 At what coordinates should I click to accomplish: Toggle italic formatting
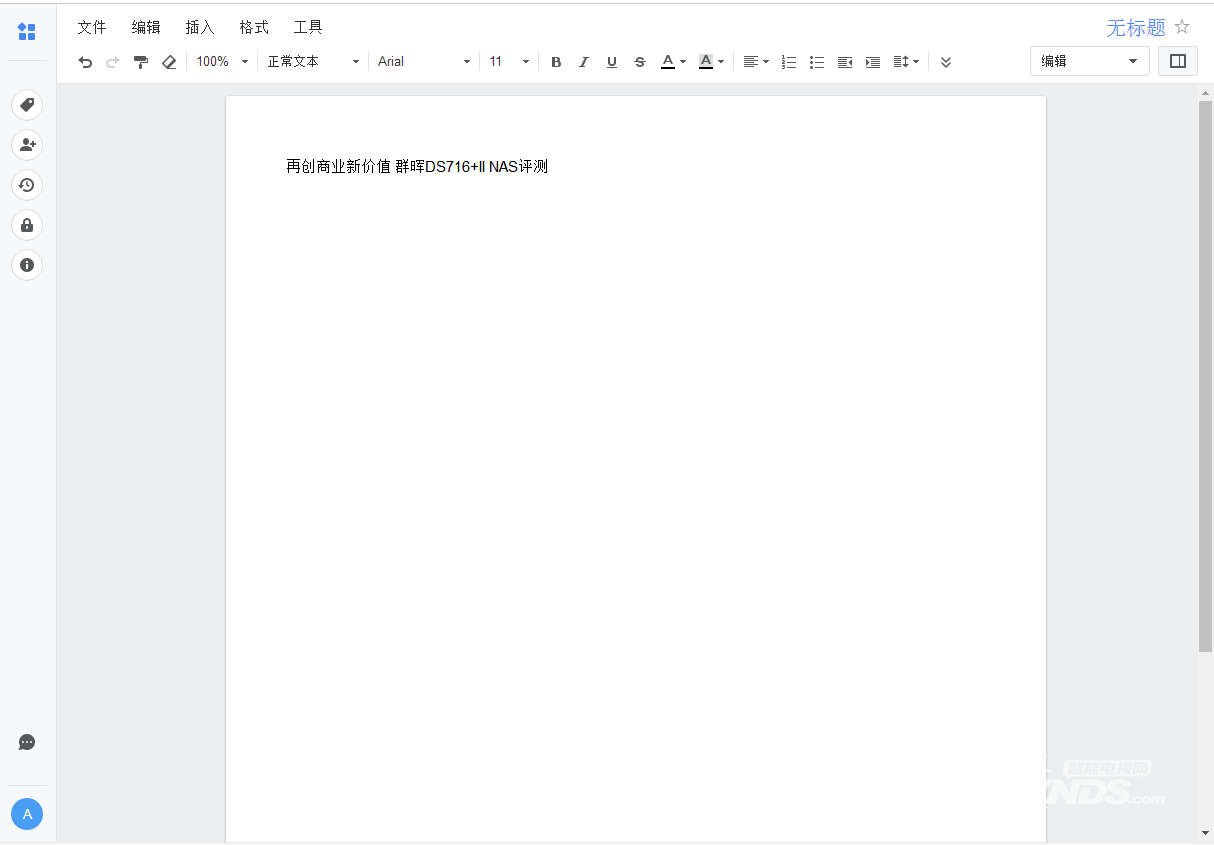[584, 62]
